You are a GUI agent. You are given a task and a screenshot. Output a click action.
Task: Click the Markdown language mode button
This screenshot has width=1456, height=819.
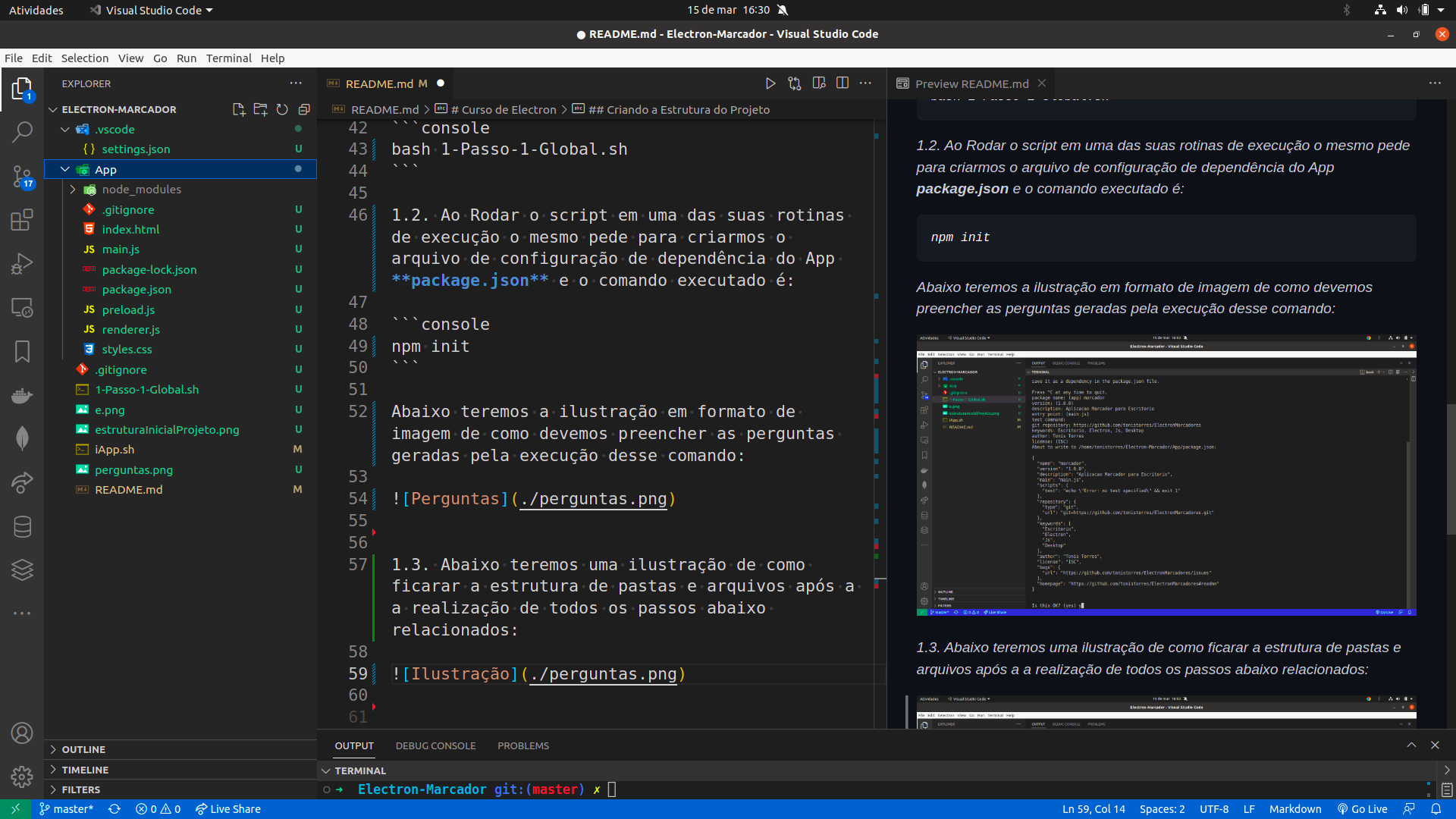[x=1294, y=809]
